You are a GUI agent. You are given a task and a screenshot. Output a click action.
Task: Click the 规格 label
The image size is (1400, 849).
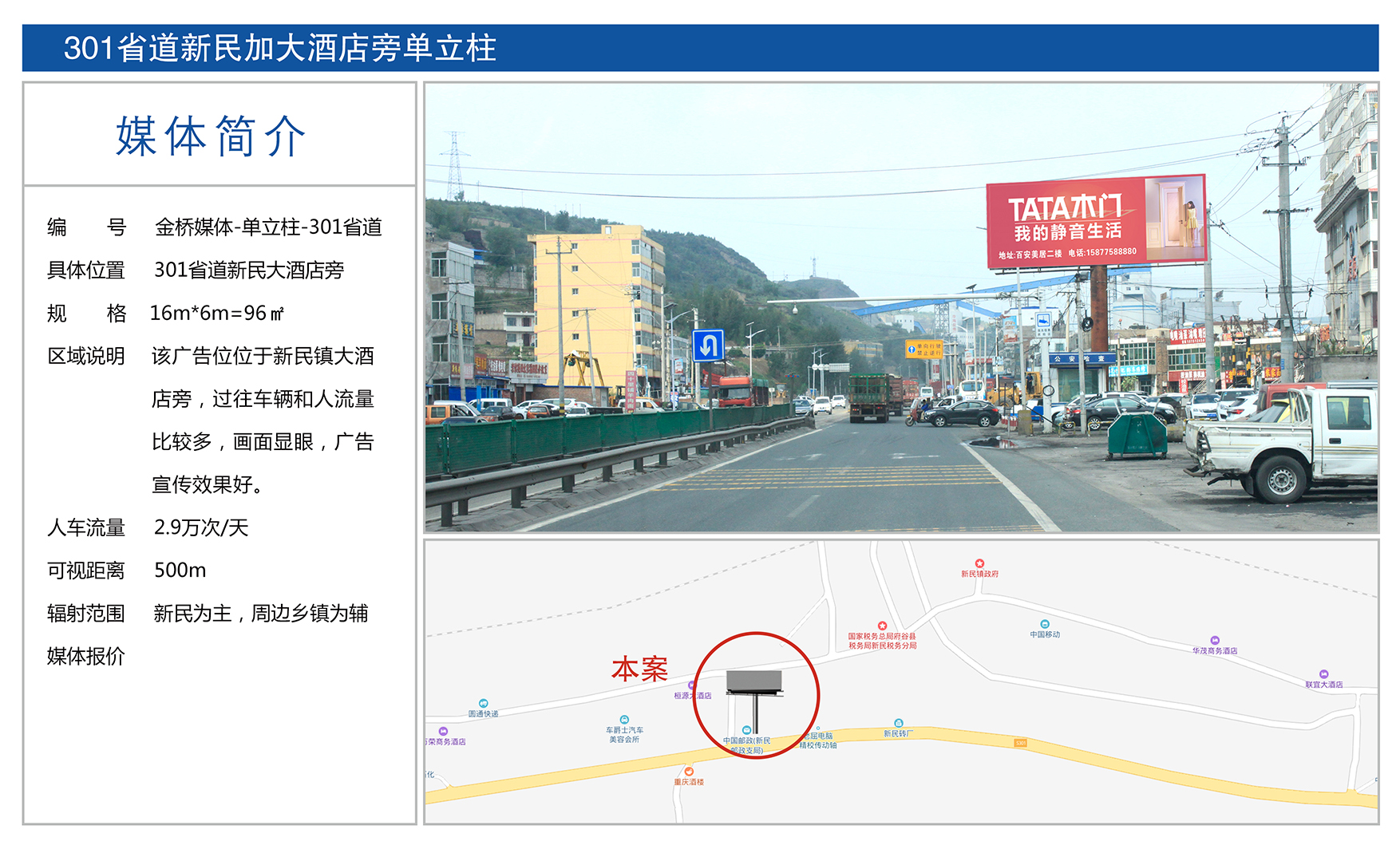tap(86, 314)
